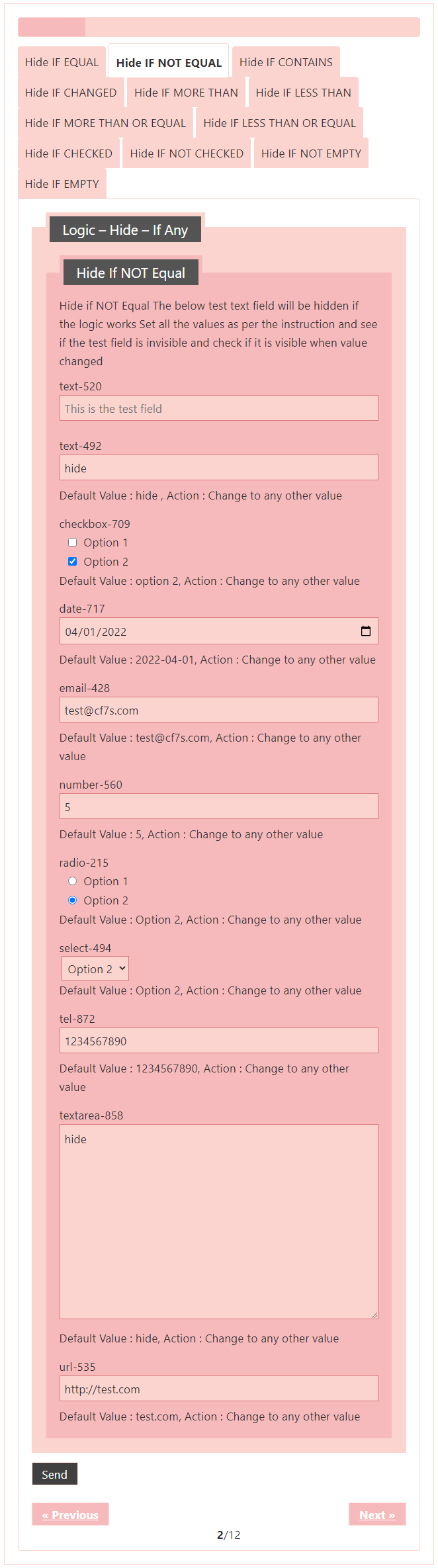This screenshot has width=438, height=1568.
Task: Click the Next » link
Action: (x=377, y=1514)
